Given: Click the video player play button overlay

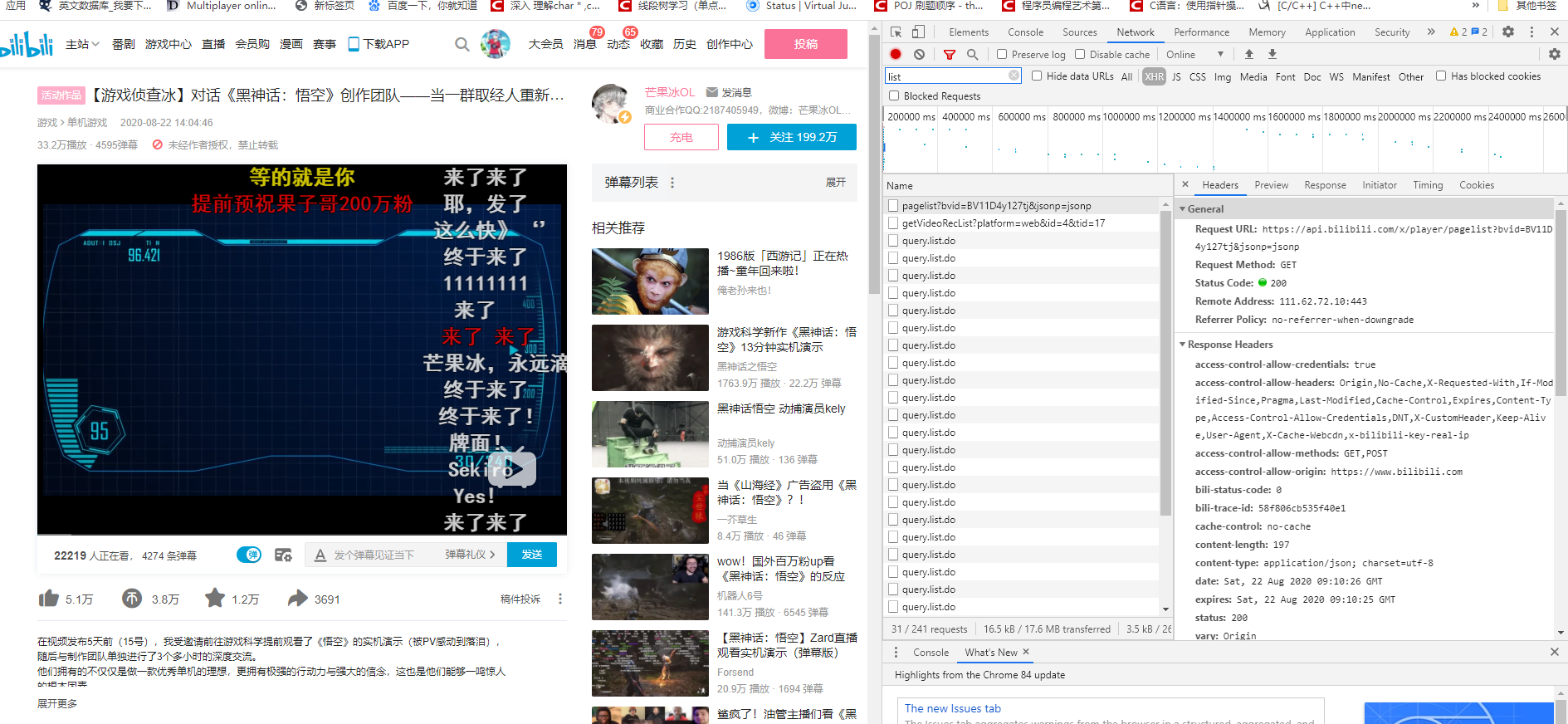Looking at the screenshot, I should pos(512,469).
